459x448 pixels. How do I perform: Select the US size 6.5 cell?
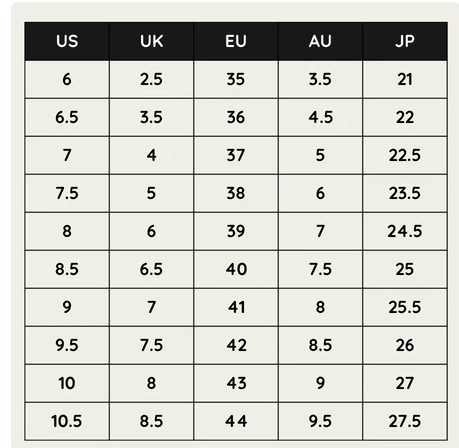point(67,117)
